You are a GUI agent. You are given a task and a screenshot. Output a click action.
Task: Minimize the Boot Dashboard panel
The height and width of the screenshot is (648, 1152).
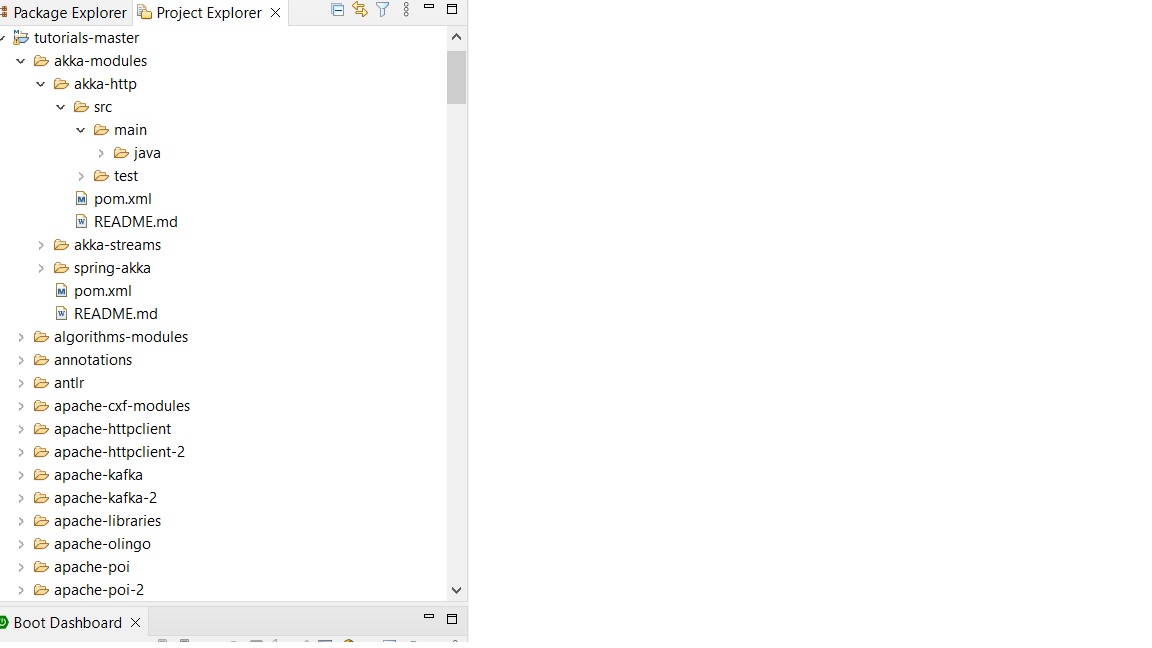(429, 616)
